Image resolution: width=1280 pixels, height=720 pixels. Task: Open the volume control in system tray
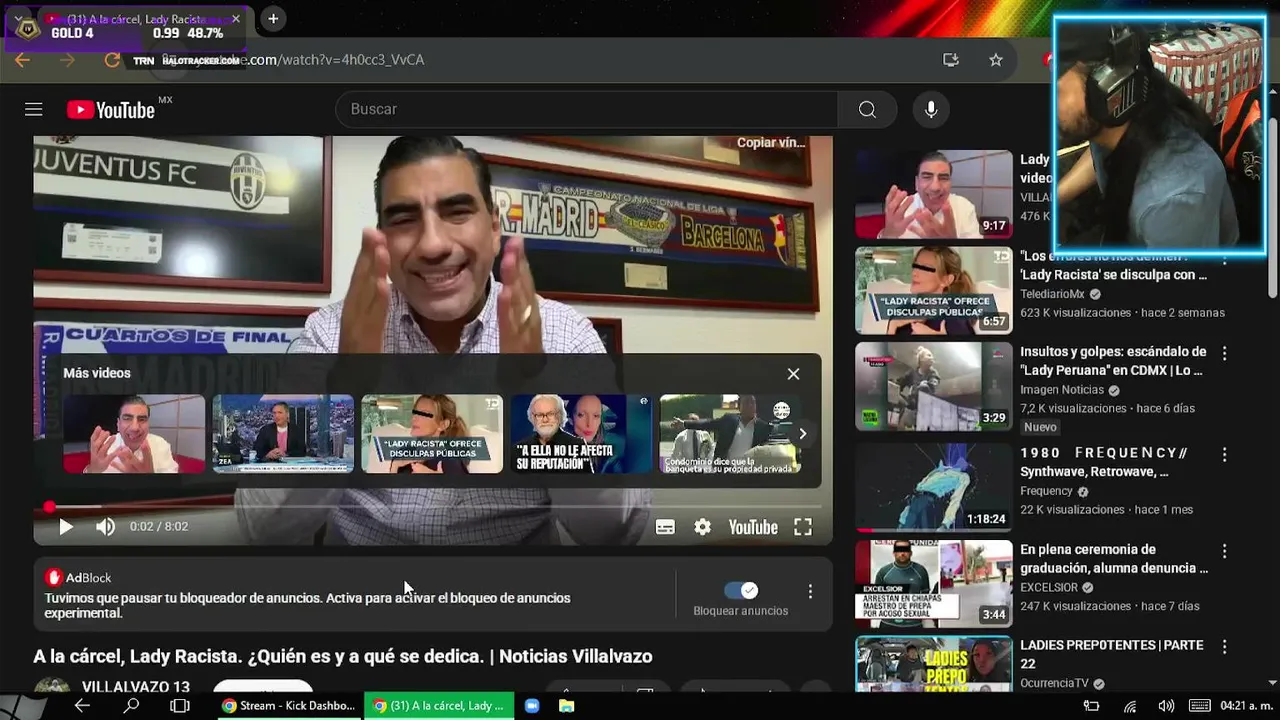[1166, 706]
